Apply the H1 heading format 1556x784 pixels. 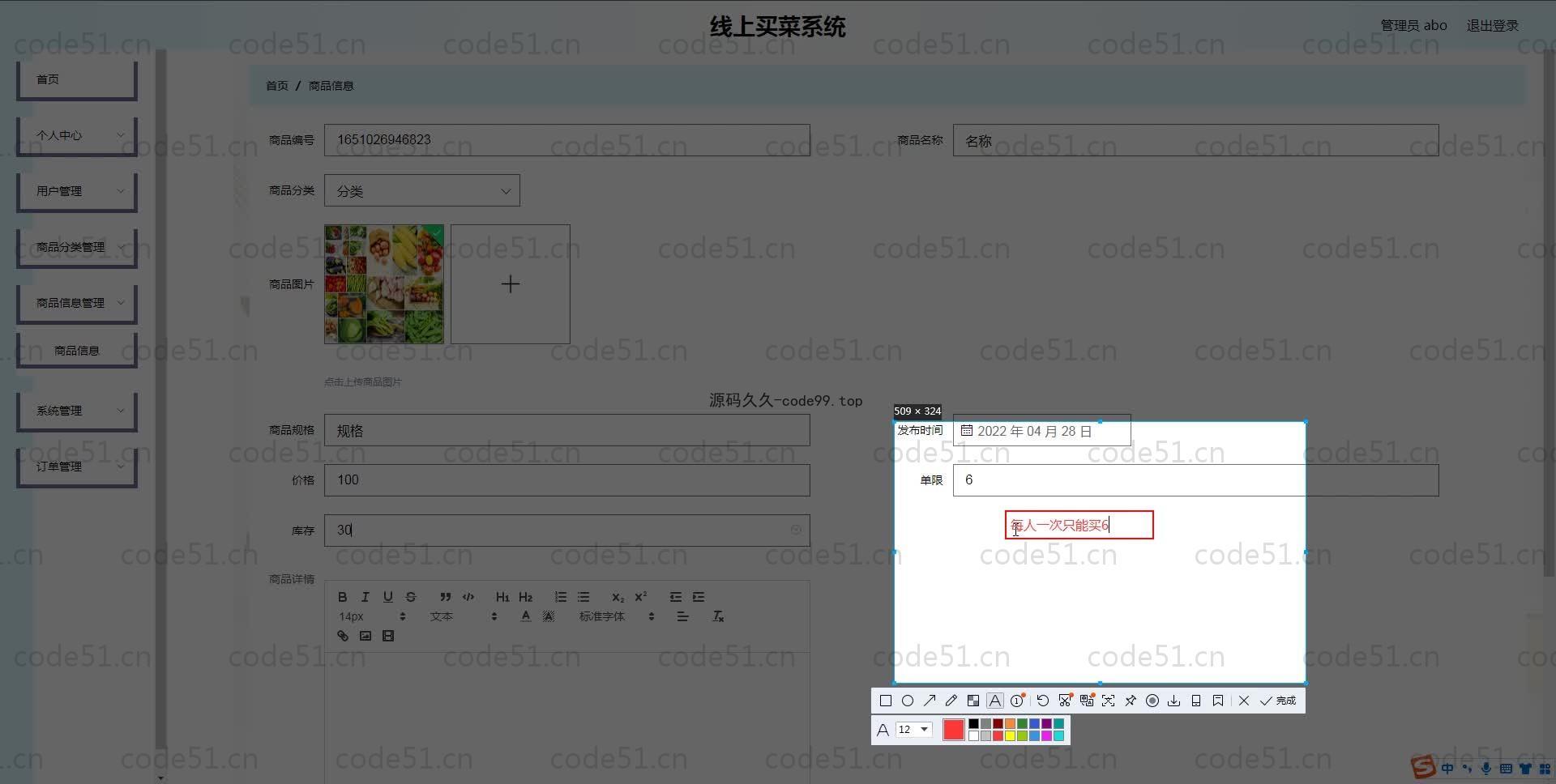502,597
